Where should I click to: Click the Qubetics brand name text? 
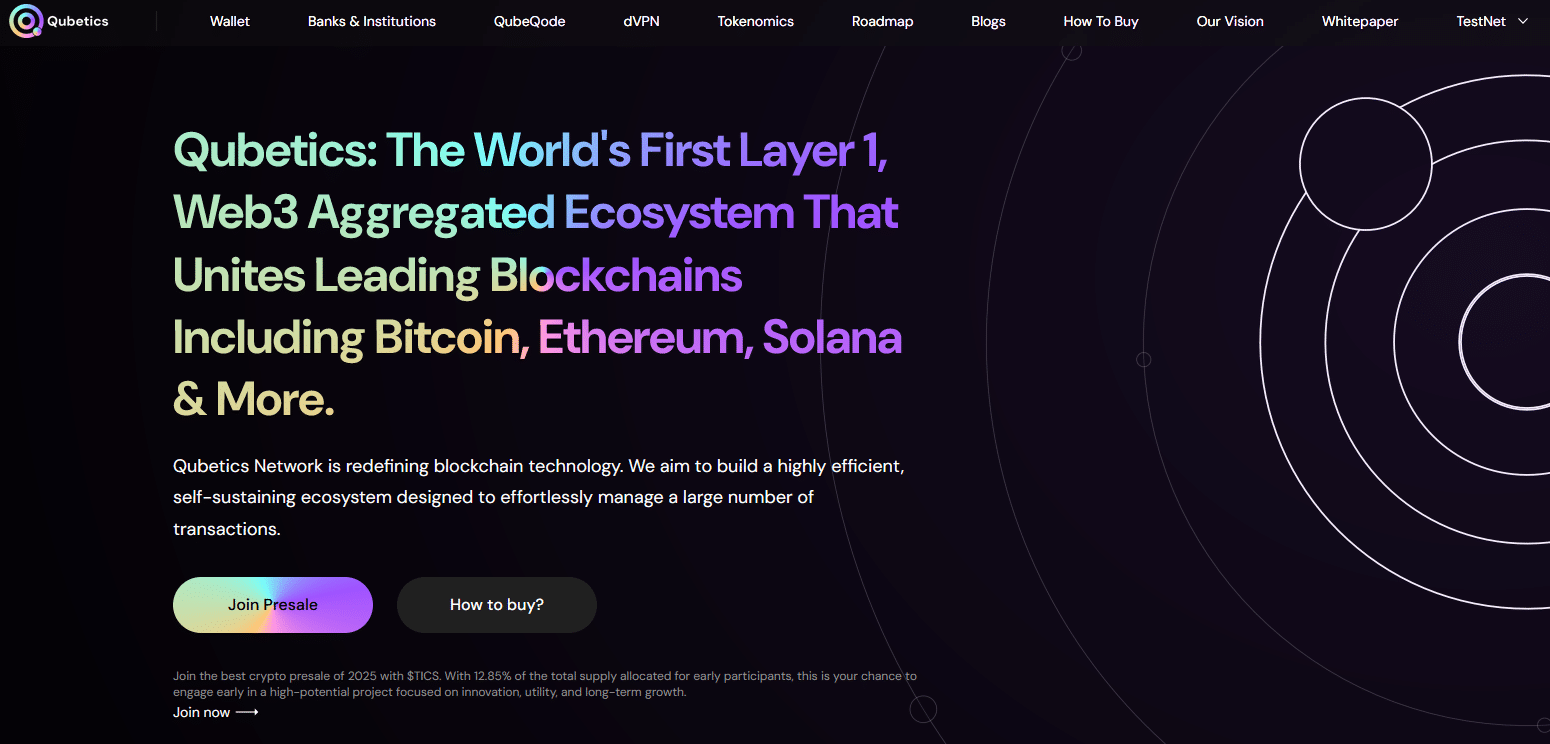[78, 21]
